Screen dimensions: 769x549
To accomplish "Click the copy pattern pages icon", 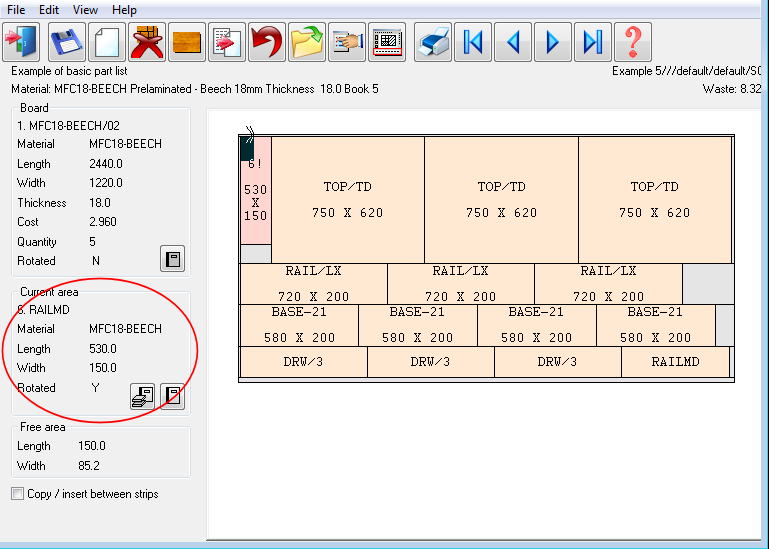I will pos(227,42).
